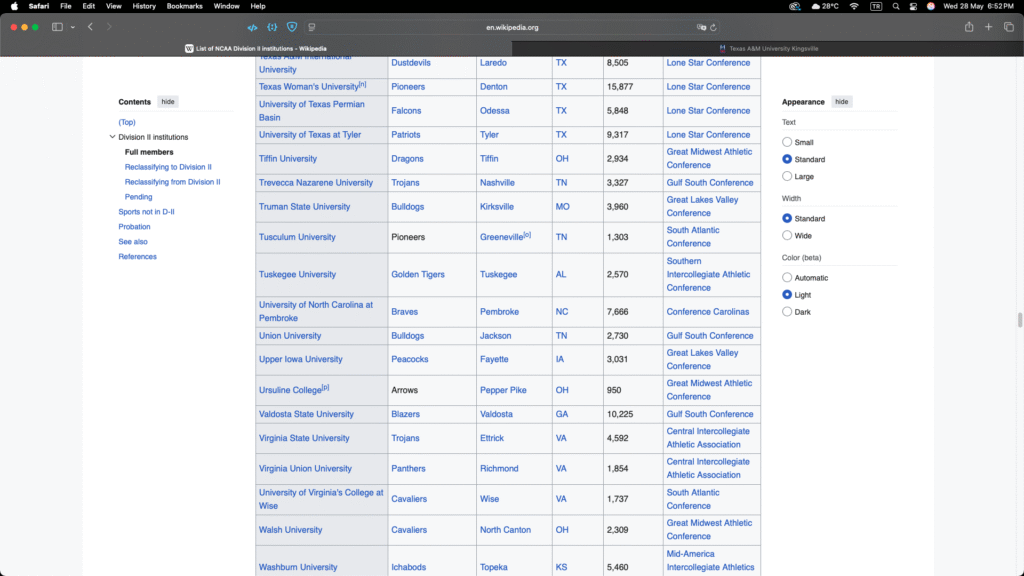Screen dimensions: 1024x576
Task: Click the code brackets extension icon
Action: (252, 27)
